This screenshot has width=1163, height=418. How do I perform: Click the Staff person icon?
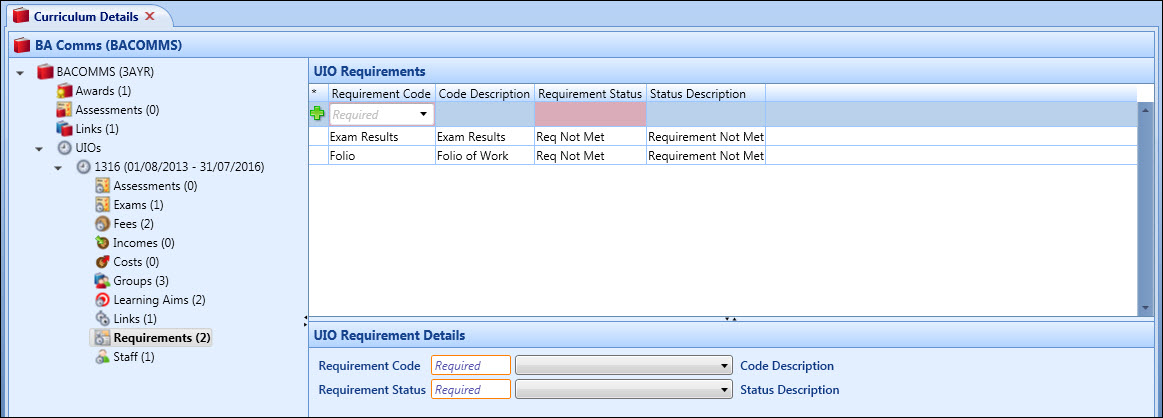[102, 357]
